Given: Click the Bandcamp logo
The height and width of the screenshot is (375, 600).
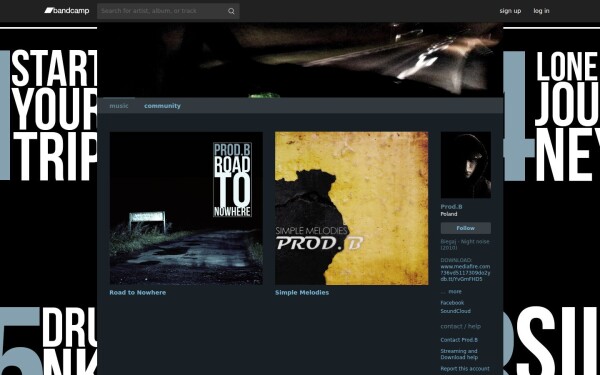Looking at the screenshot, I should (x=67, y=11).
